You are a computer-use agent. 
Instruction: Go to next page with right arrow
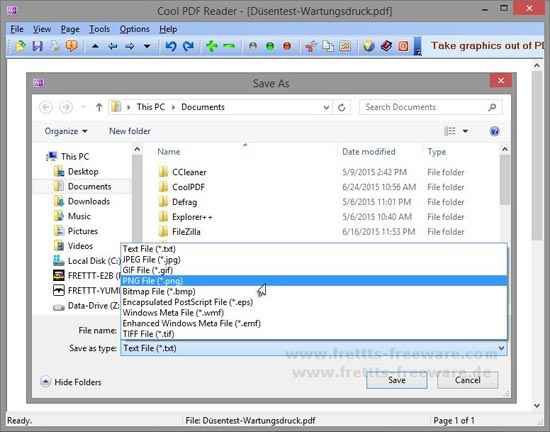130,46
